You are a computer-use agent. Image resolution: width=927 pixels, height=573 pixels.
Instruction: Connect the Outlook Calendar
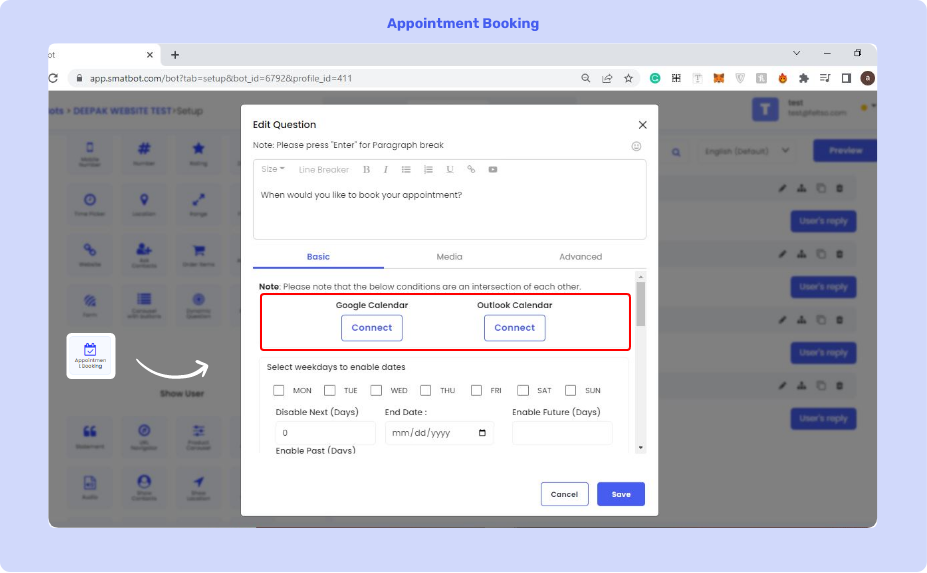tap(515, 328)
